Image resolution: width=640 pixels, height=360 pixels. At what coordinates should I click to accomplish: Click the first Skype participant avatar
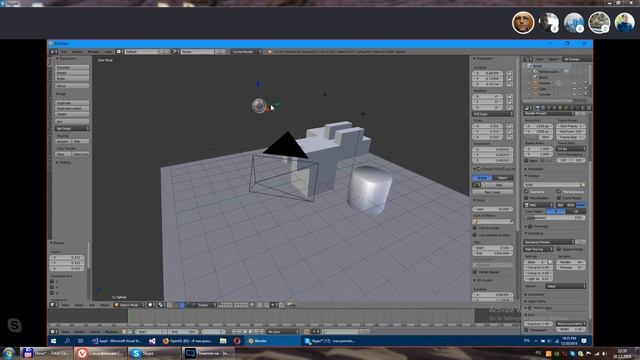[523, 22]
